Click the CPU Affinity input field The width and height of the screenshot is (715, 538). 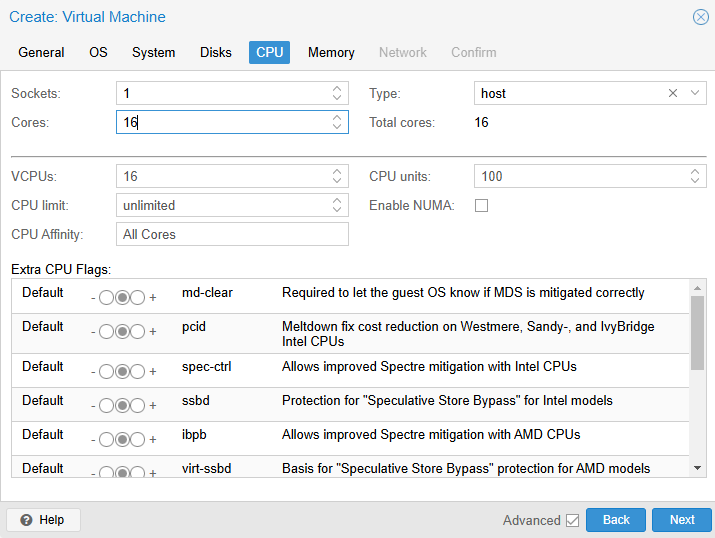pos(232,234)
